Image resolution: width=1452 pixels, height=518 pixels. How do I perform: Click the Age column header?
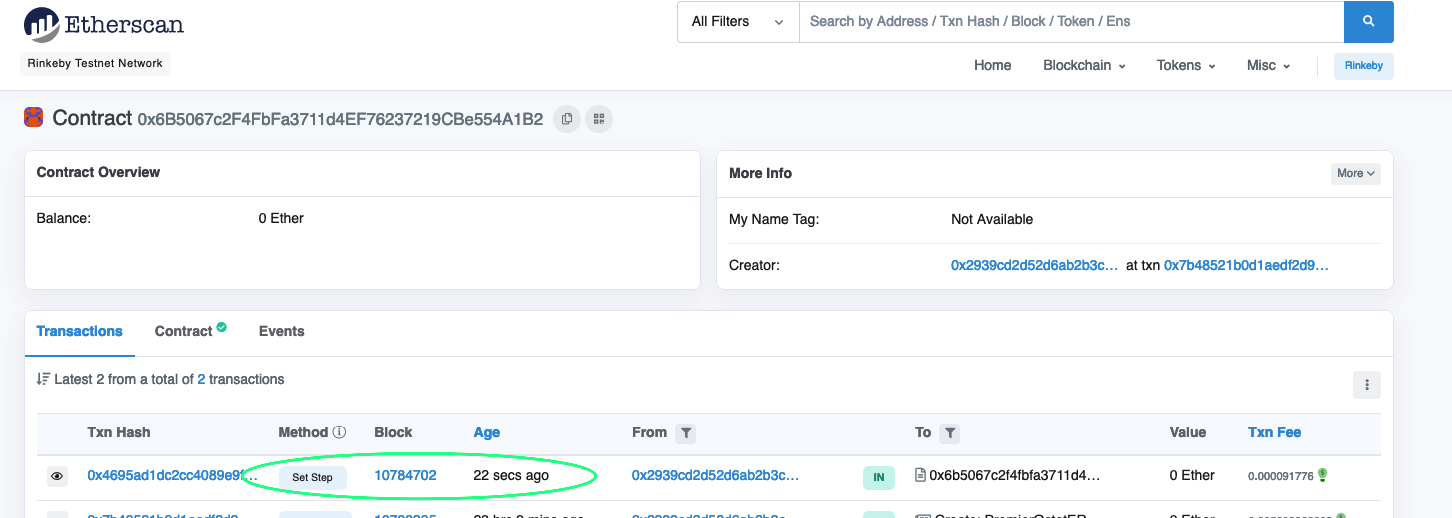point(487,432)
